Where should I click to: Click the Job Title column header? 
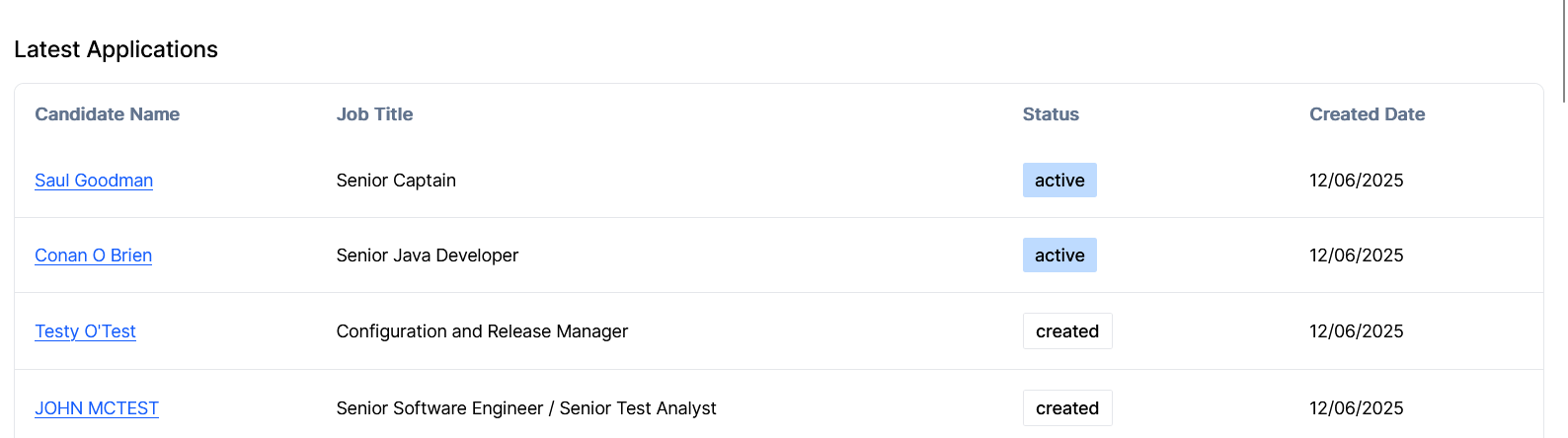click(x=374, y=114)
